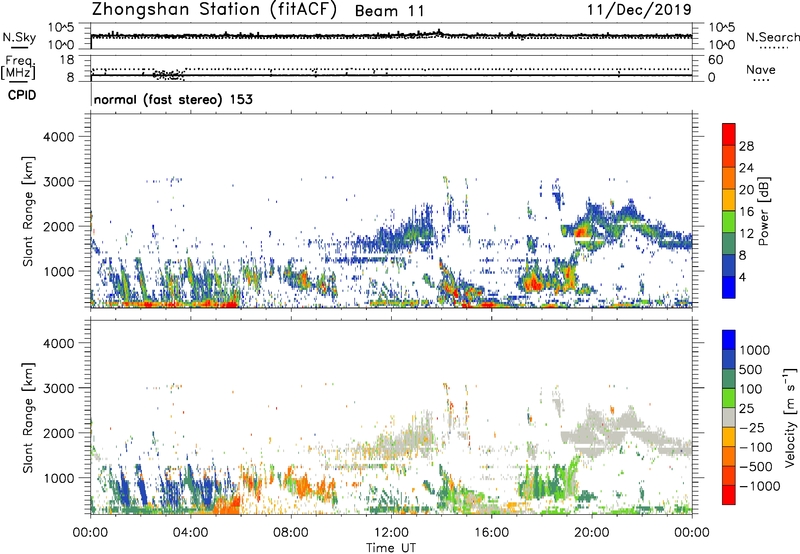The image size is (800, 554).
Task: Click red top of power colorbar
Action: point(729,134)
